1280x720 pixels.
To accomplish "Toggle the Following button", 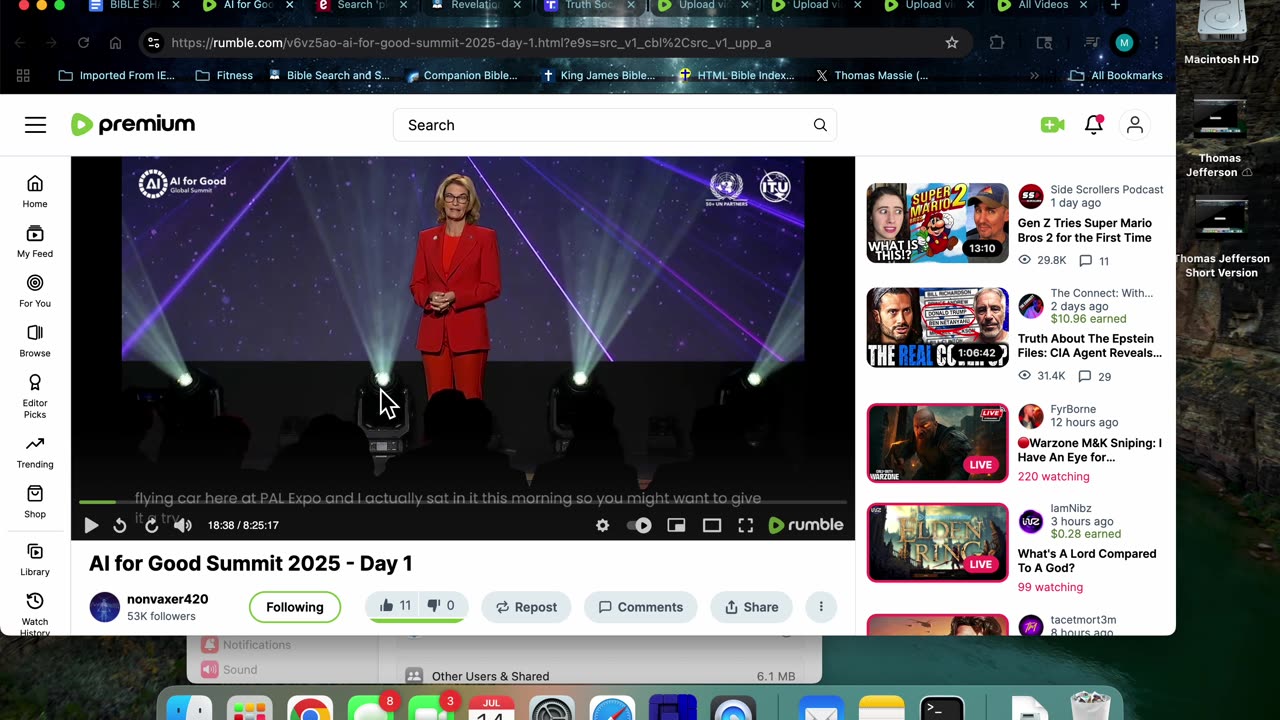I will 295,607.
